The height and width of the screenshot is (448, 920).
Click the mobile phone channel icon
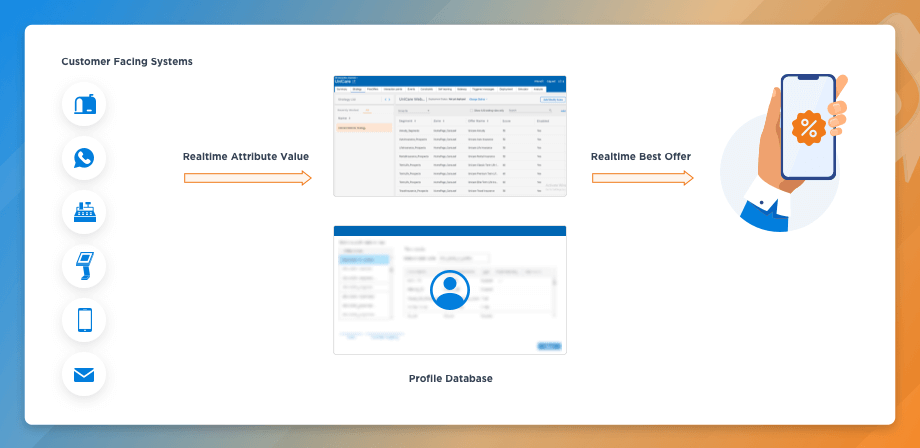coord(84,320)
